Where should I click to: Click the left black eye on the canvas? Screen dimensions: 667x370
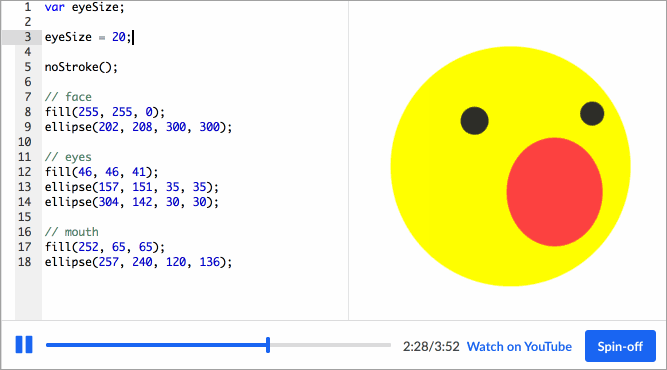[x=474, y=121]
